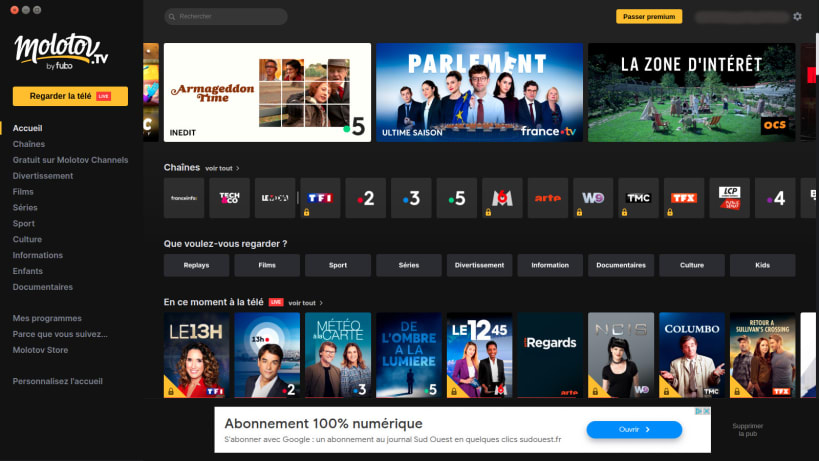Open the Regards Arte thumbnail
The height and width of the screenshot is (461, 819).
click(550, 355)
